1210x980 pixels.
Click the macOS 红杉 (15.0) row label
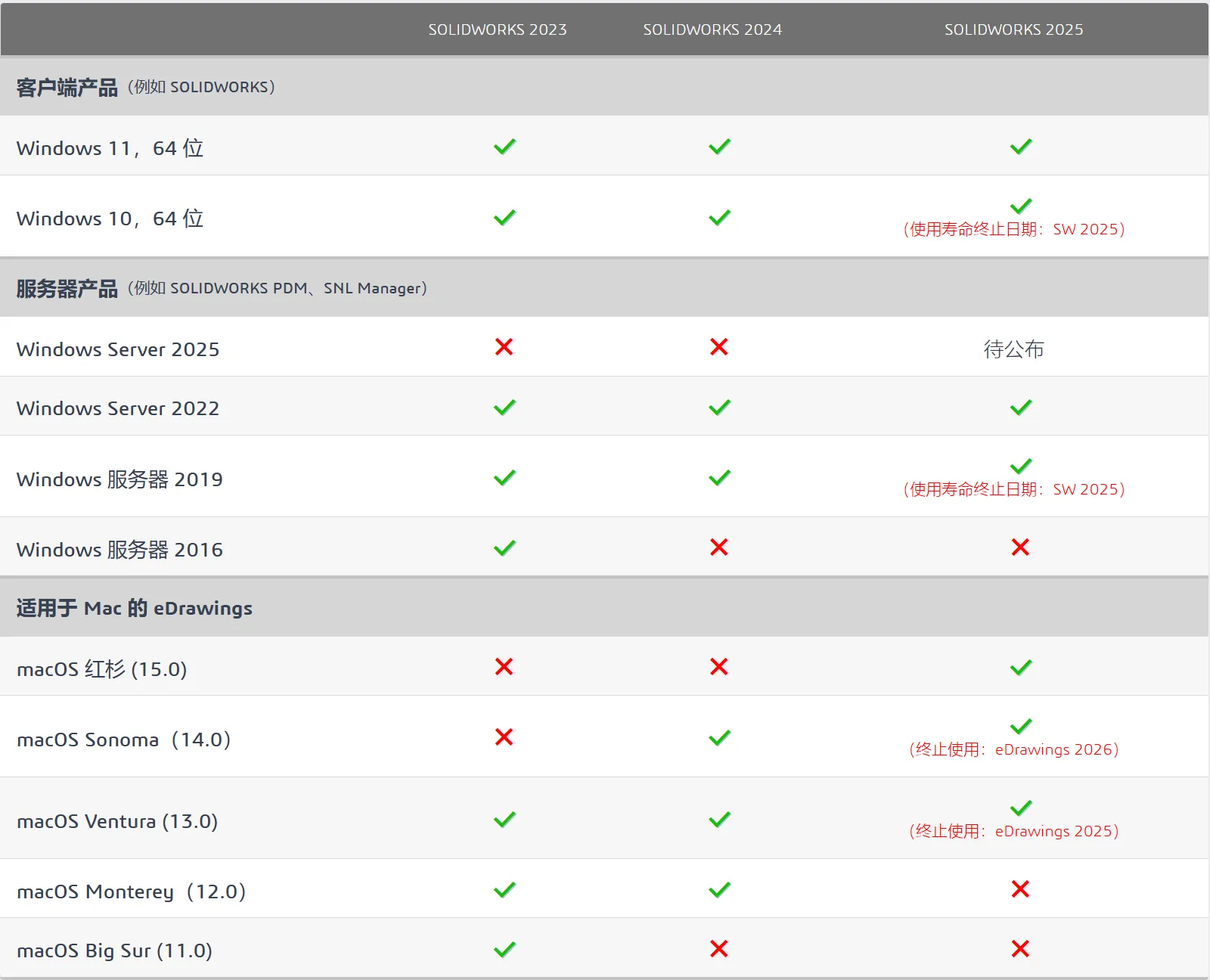[102, 669]
